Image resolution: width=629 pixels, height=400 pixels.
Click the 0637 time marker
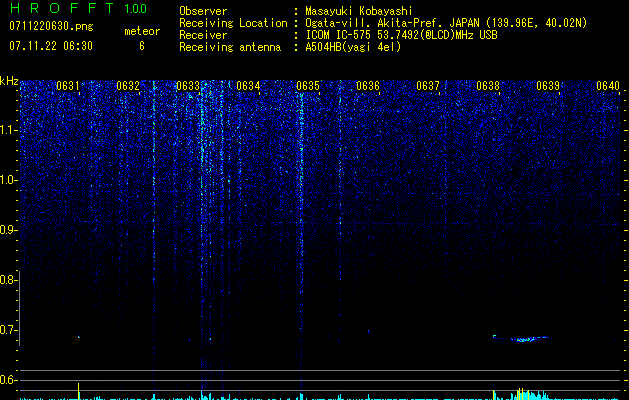(x=428, y=86)
